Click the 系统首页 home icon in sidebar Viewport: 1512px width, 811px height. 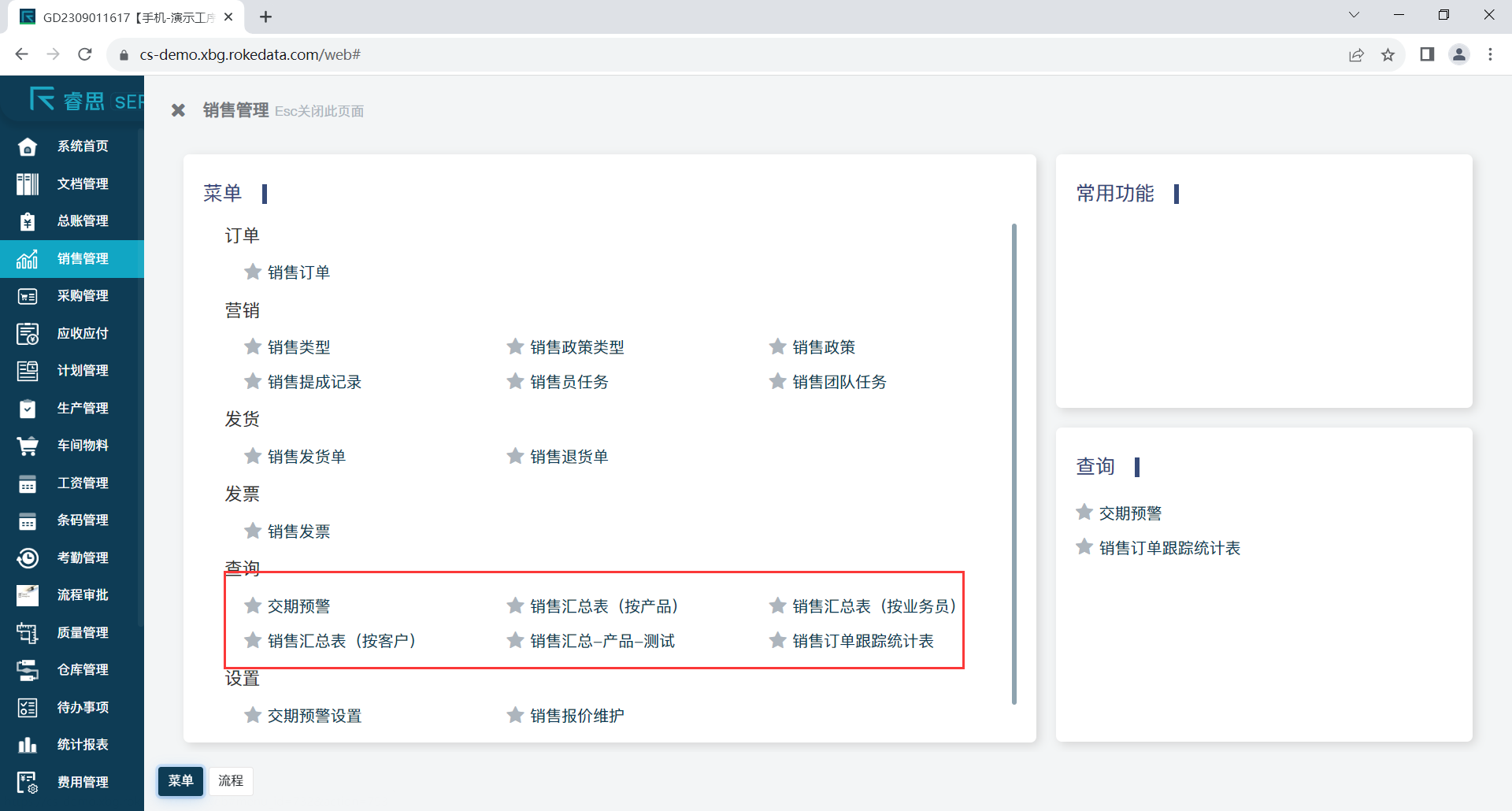tap(28, 146)
